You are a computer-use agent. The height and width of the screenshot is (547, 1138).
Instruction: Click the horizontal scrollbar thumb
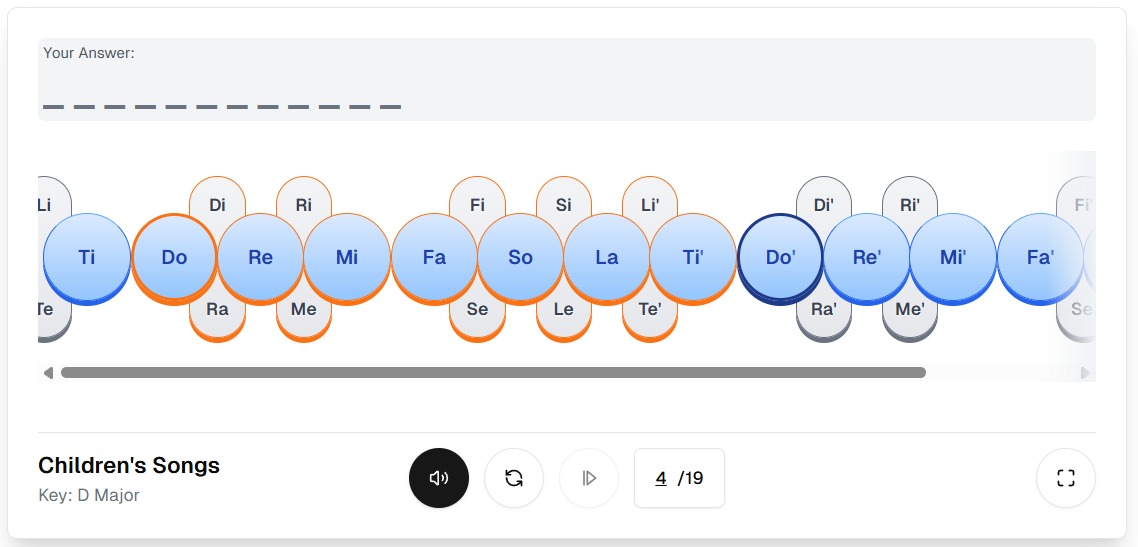[x=493, y=373]
